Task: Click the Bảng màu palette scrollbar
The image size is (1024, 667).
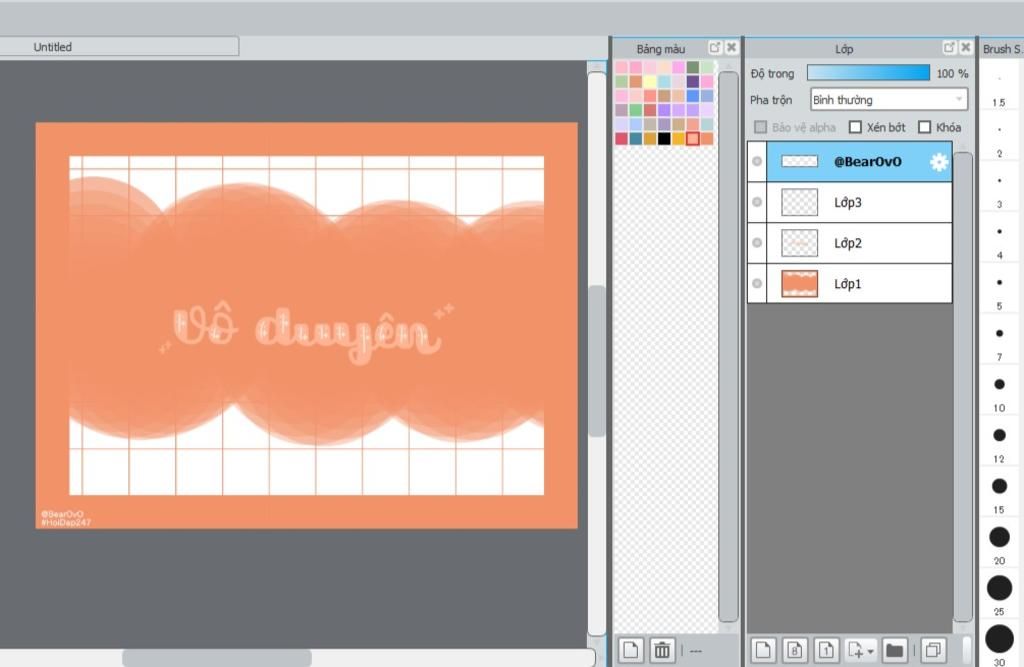Action: tap(728, 346)
